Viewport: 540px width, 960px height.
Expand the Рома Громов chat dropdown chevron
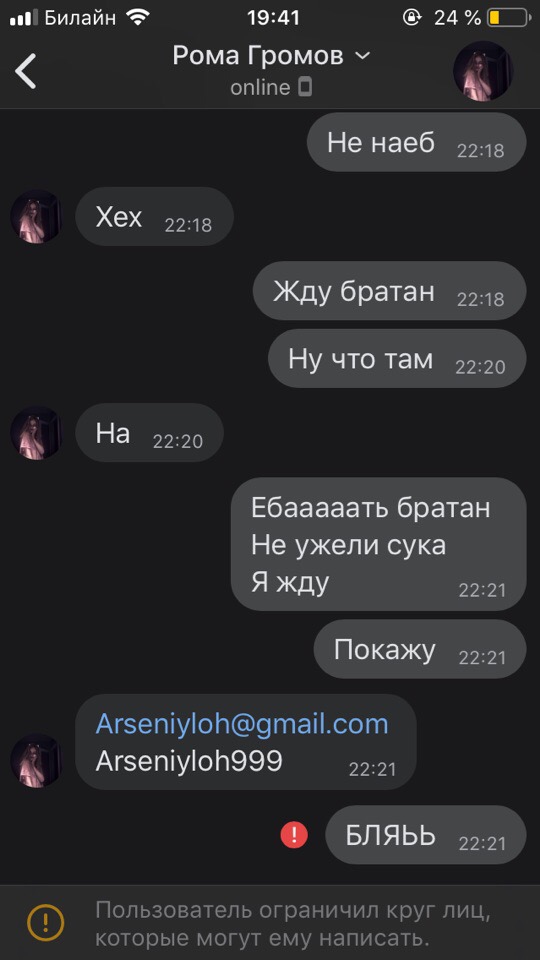[x=363, y=56]
